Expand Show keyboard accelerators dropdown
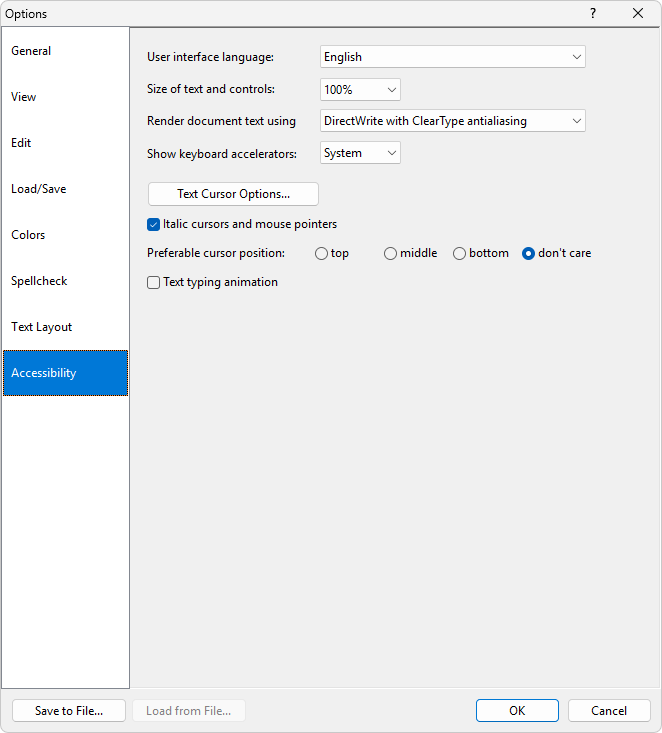 tap(360, 153)
